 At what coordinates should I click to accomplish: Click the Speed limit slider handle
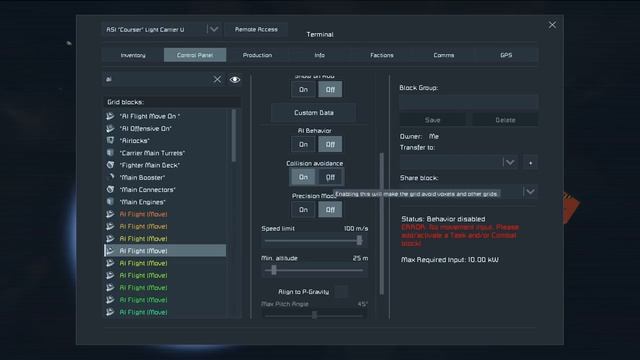[359, 240]
